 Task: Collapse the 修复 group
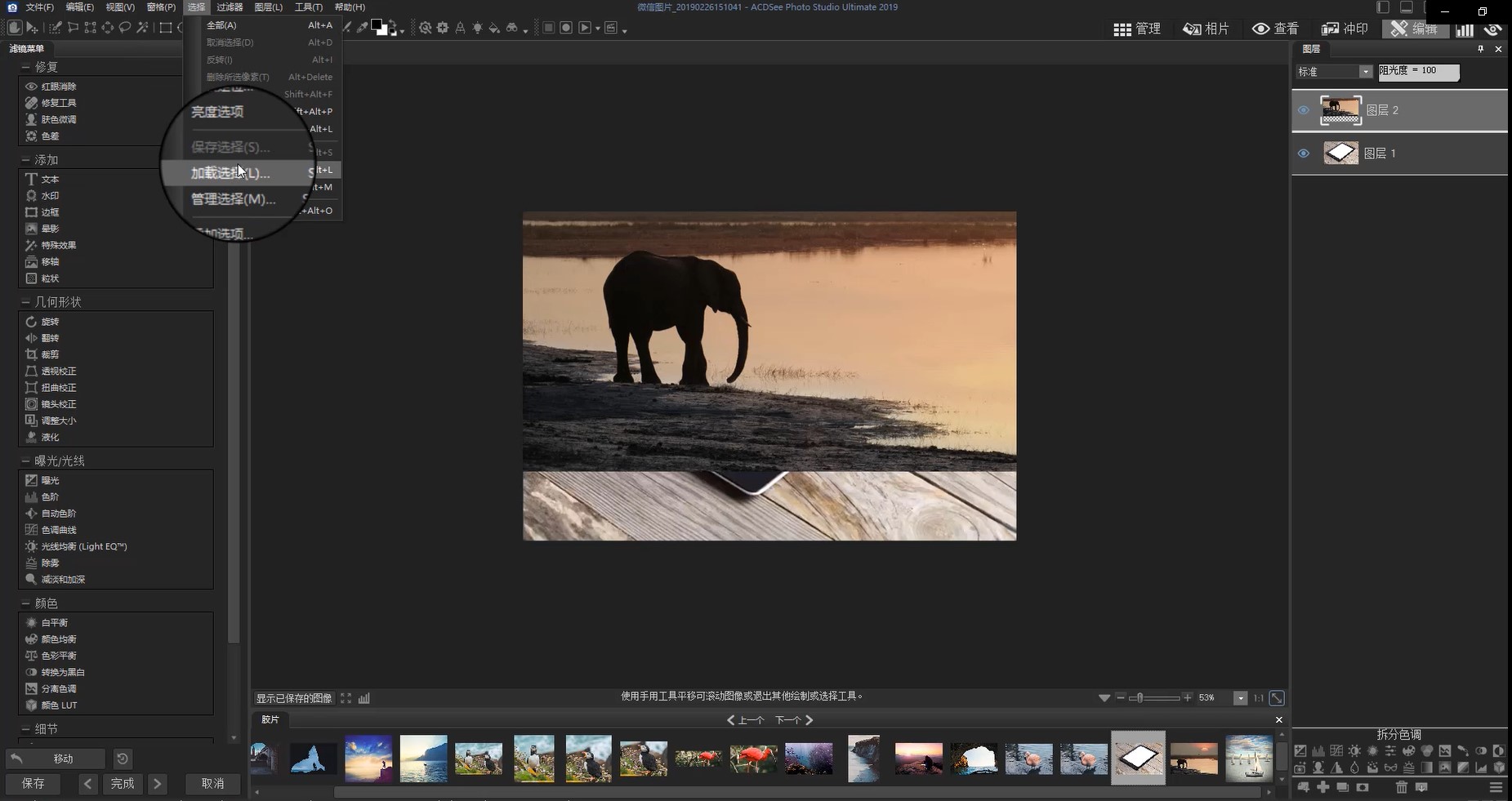25,67
